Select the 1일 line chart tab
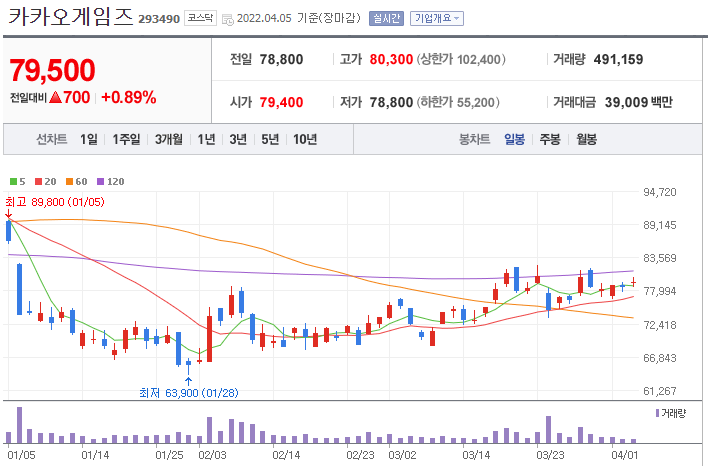 [x=89, y=139]
